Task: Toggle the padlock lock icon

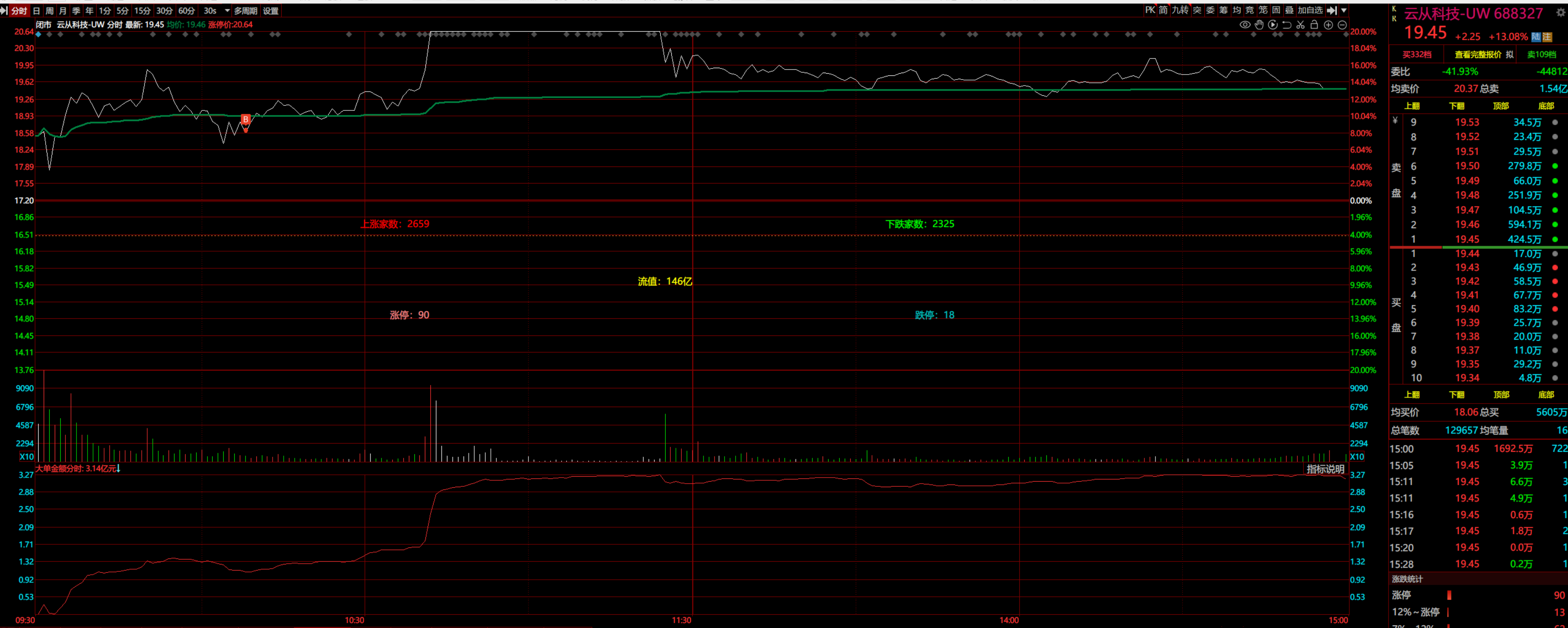Action: point(1314,25)
